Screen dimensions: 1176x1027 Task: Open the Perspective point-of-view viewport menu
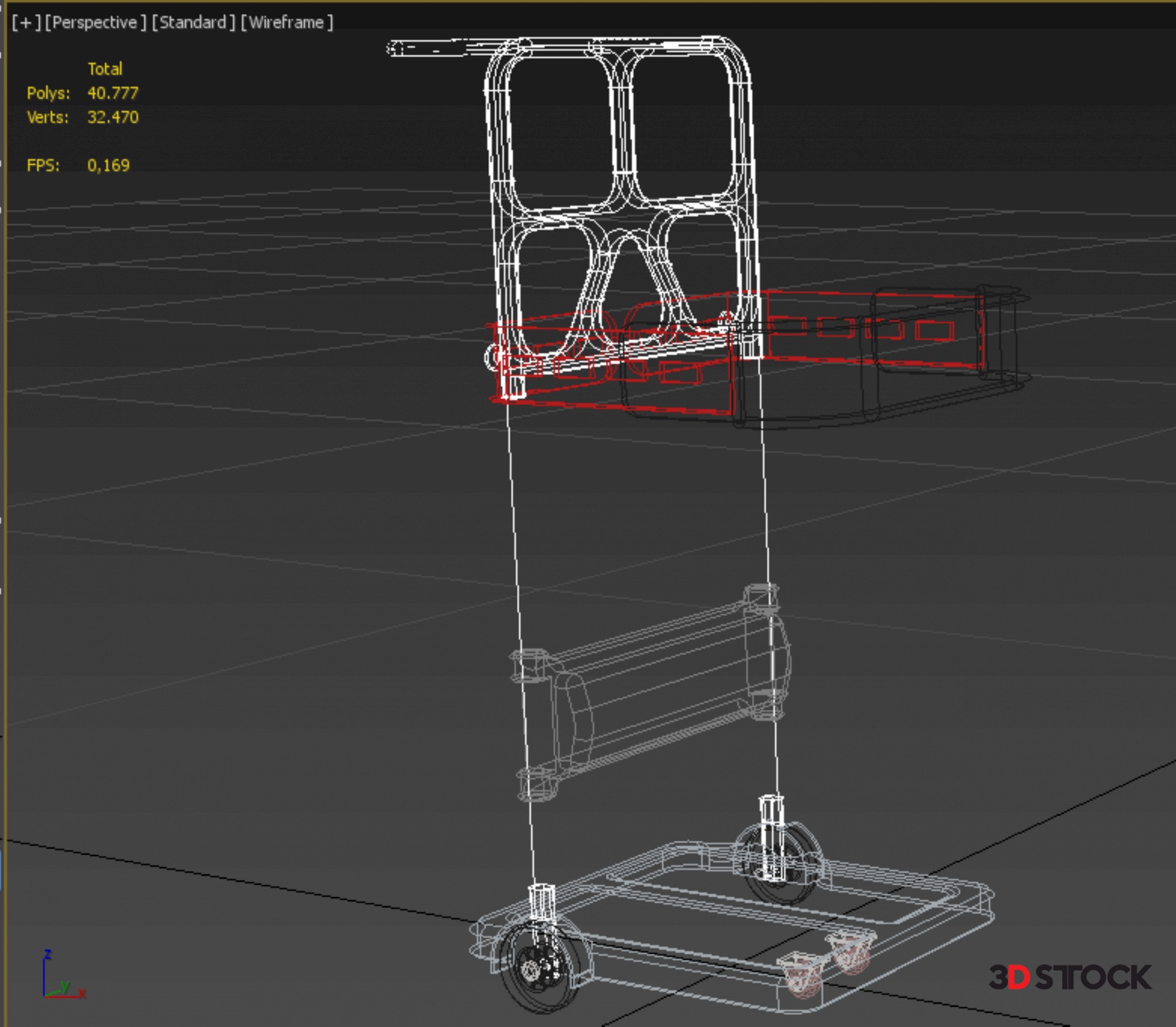coord(95,23)
